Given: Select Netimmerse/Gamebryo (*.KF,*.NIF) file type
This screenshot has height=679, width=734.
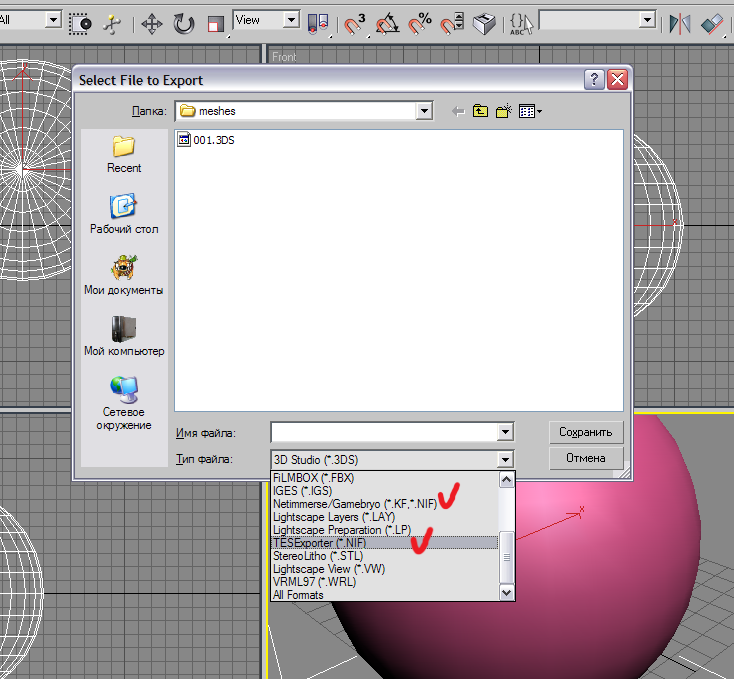Looking at the screenshot, I should tap(385, 504).
